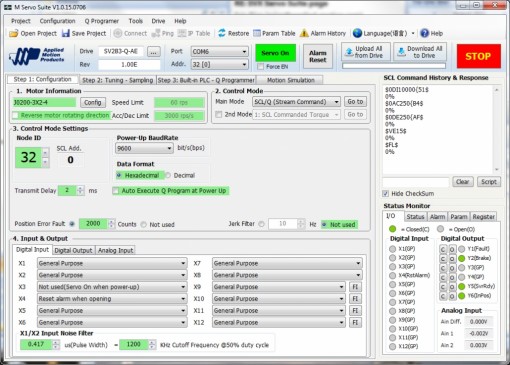510x365 pixels.
Task: Click the Help question-mark icon
Action: (x=424, y=33)
